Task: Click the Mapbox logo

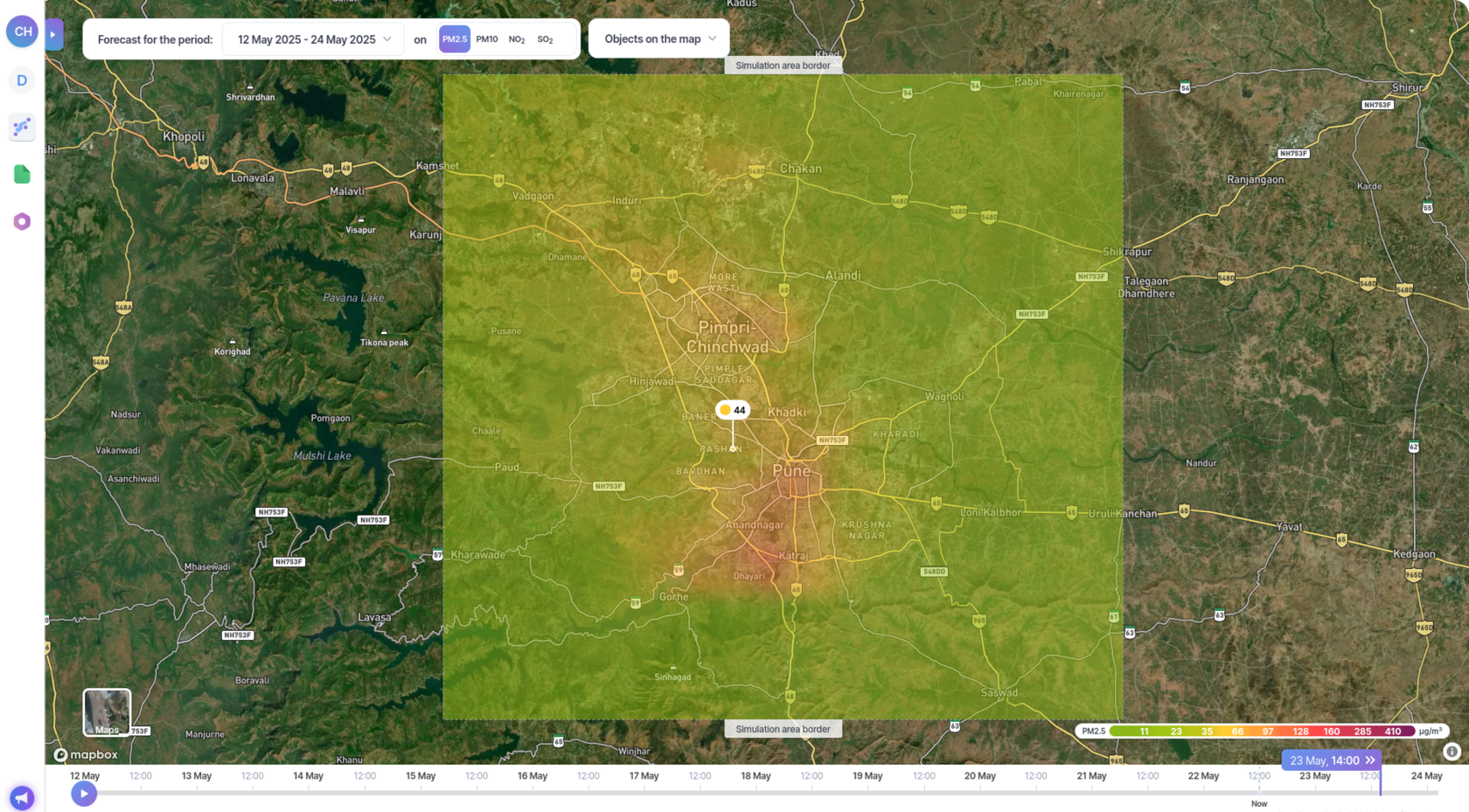Action: pyautogui.click(x=86, y=754)
